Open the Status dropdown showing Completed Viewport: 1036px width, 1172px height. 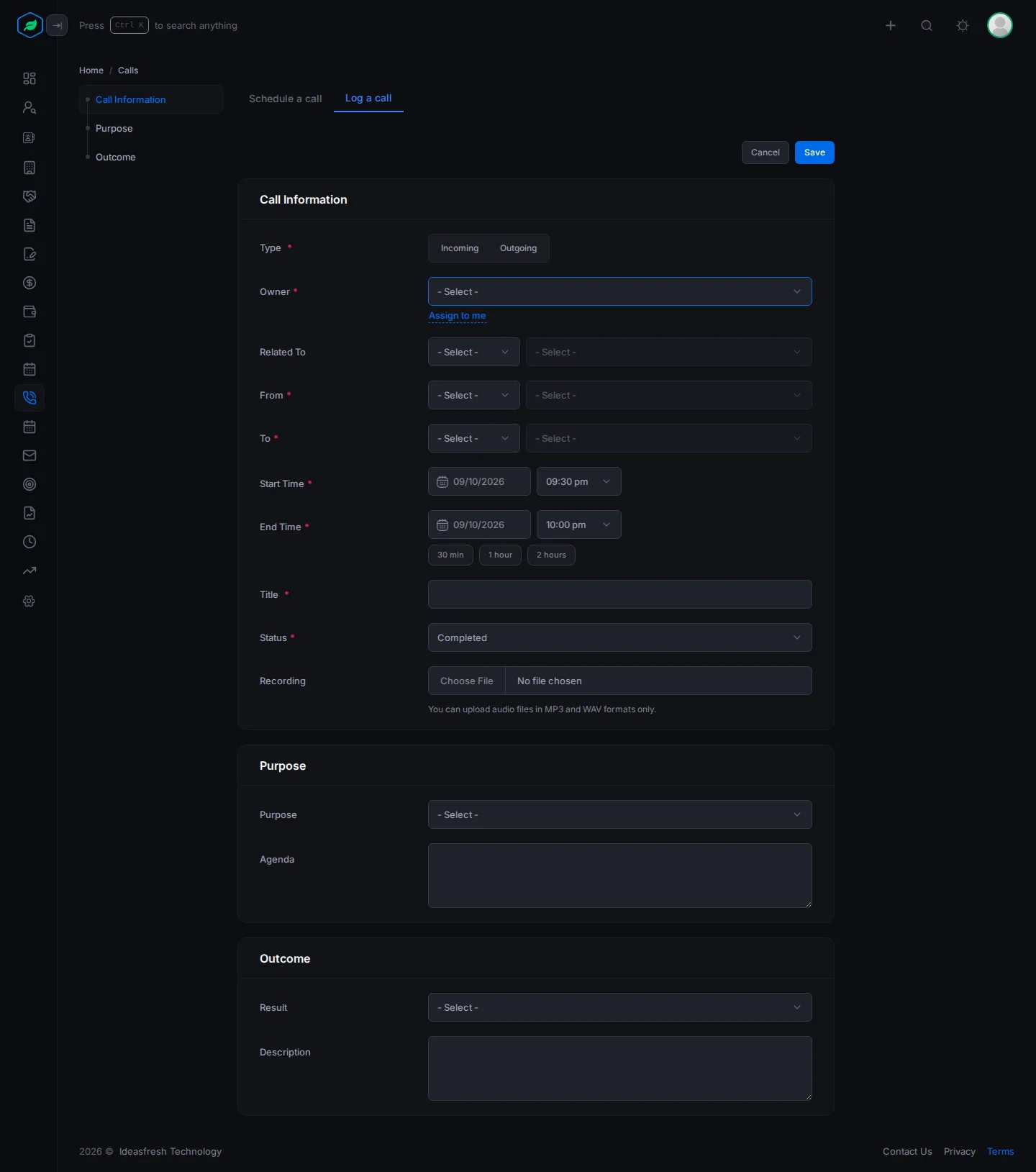(620, 637)
